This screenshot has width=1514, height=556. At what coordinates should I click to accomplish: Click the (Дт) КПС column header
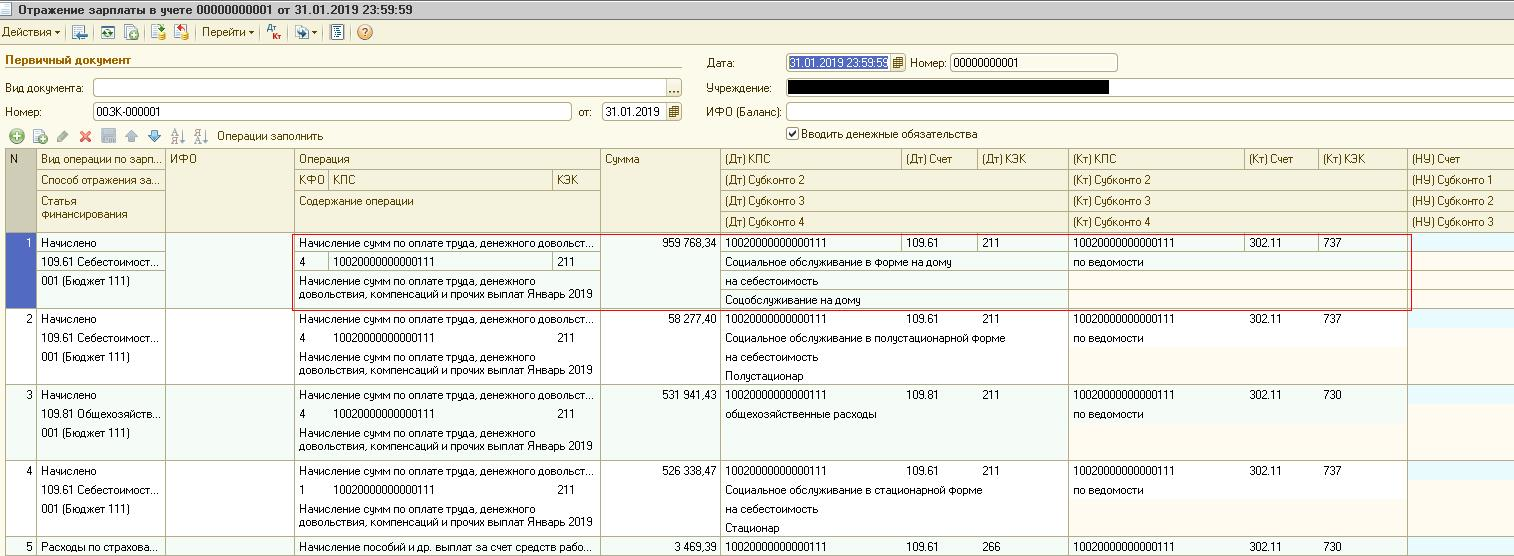810,159
